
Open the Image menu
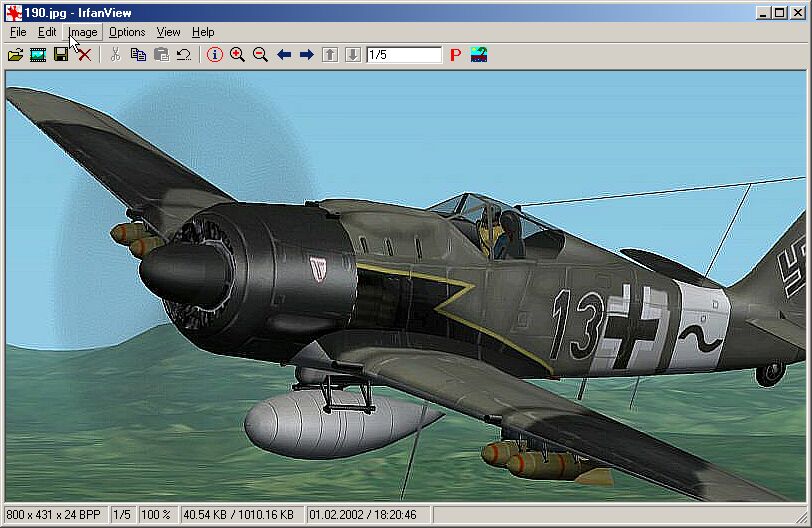point(83,32)
